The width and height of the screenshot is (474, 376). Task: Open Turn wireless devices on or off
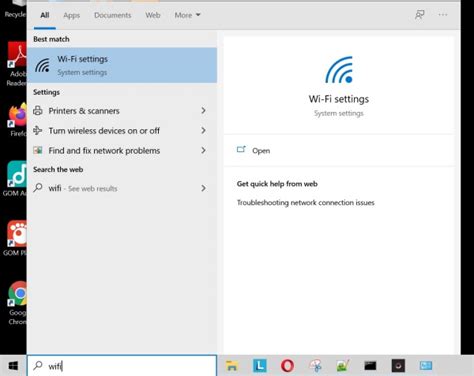(x=122, y=131)
